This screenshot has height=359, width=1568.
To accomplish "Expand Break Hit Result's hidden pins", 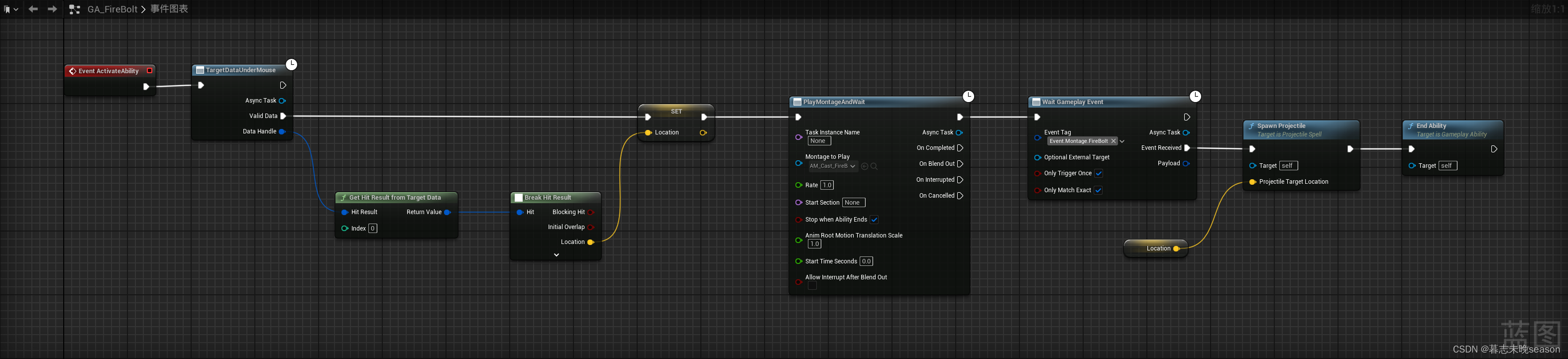I will click(557, 255).
